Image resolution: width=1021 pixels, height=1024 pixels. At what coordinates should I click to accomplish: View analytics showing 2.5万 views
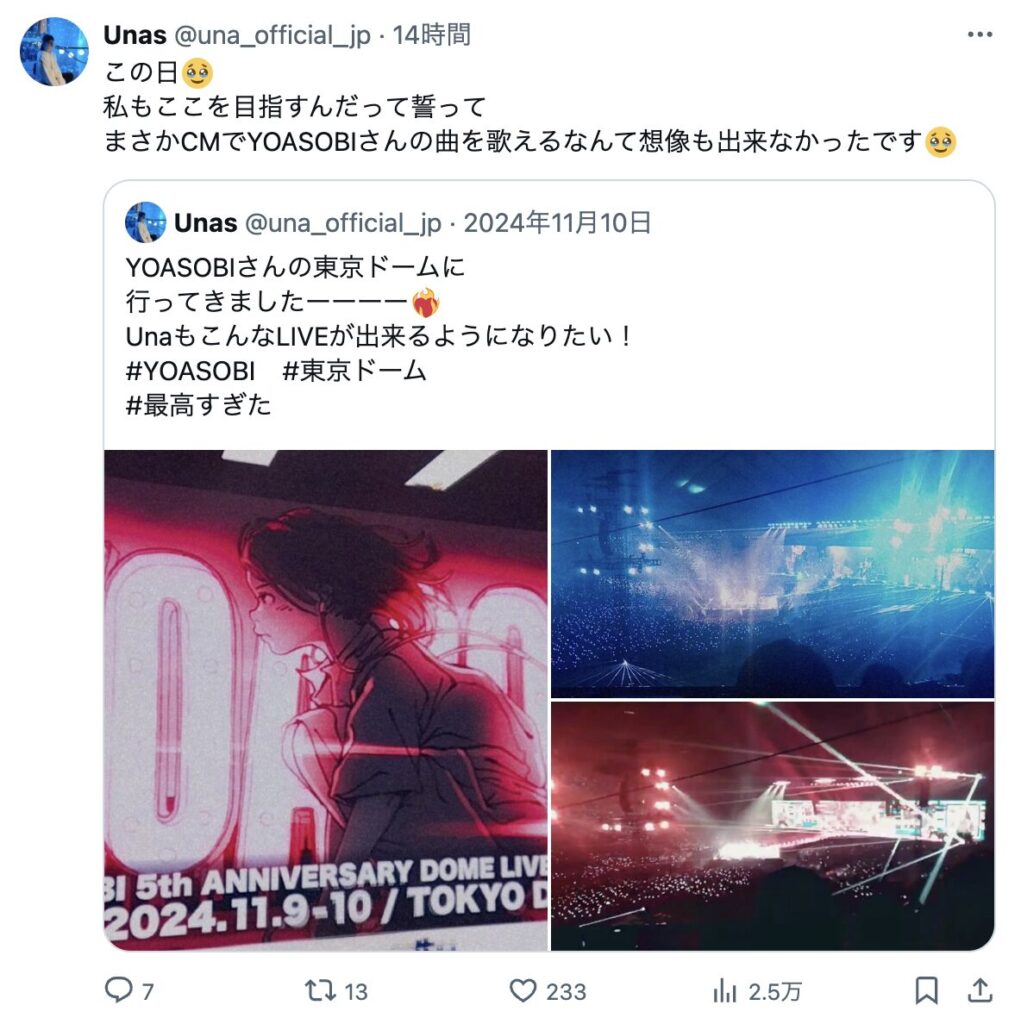[724, 991]
